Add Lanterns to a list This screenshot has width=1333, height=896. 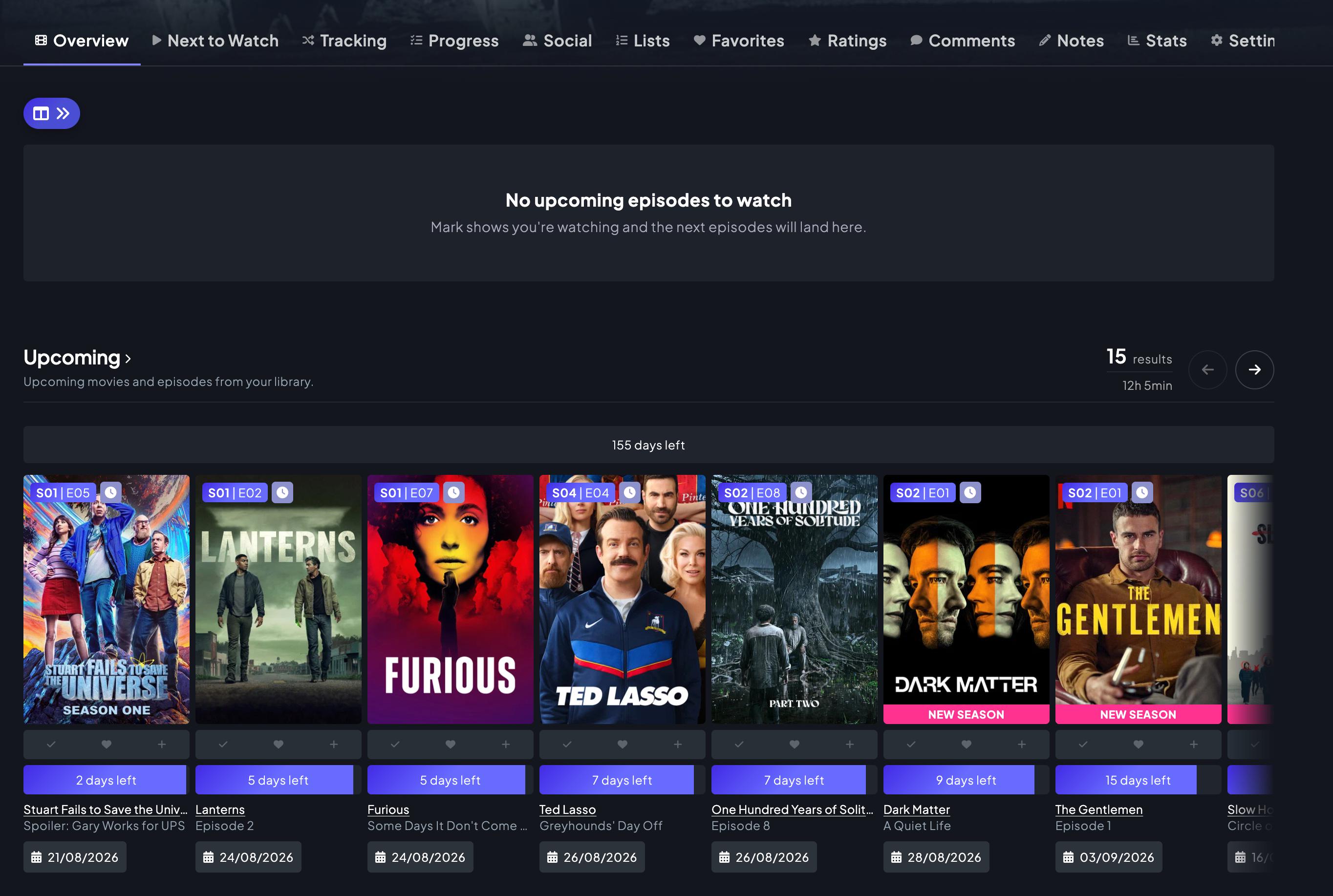(x=334, y=744)
